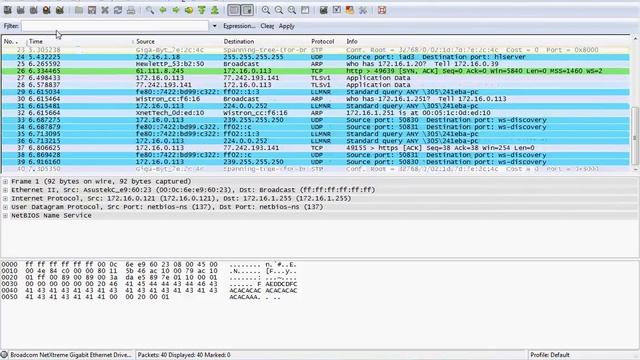Select packet 30 ARP who has 172.16.1.251
Viewport: 640px width, 360px height.
(x=316, y=99)
